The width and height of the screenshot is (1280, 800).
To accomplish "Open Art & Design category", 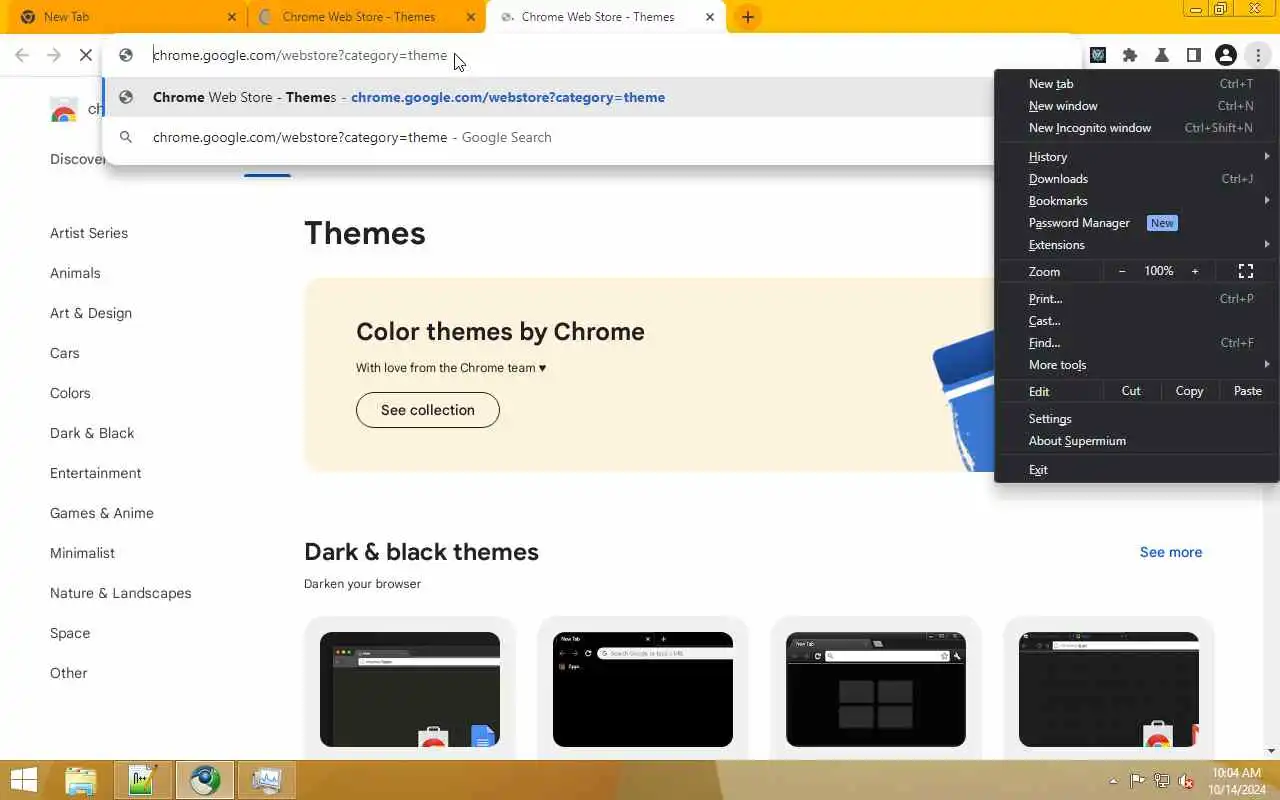I will [x=91, y=313].
